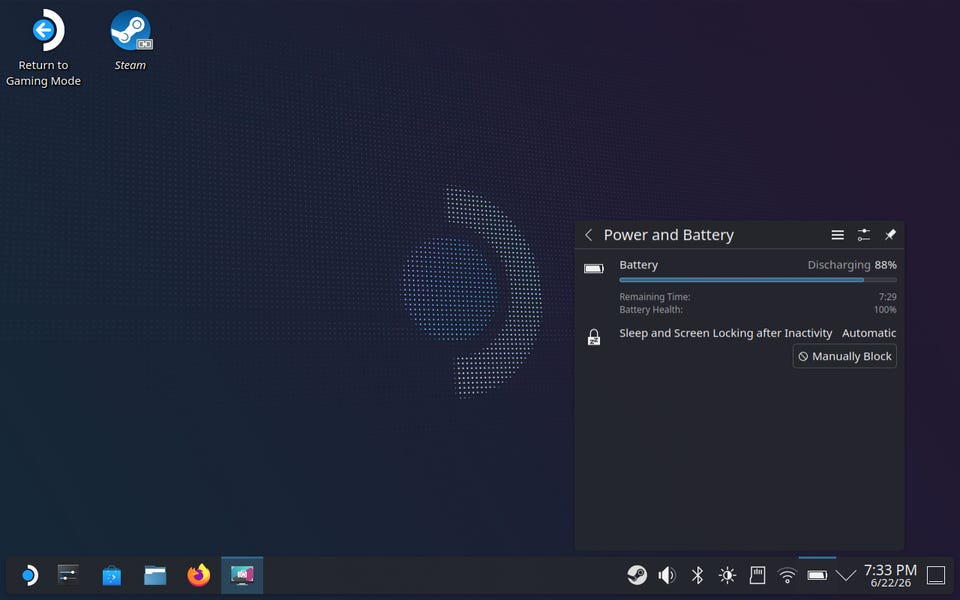The image size is (960, 600).
Task: Expand hidden system tray icons arrow
Action: point(846,575)
